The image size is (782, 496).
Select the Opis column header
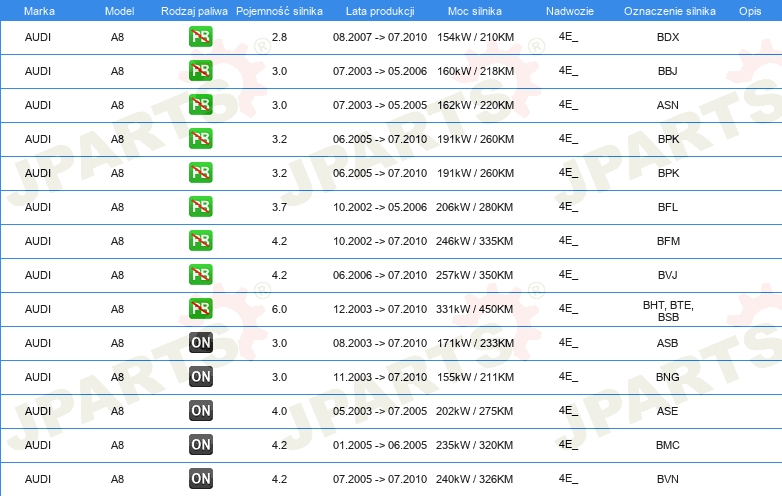[750, 11]
